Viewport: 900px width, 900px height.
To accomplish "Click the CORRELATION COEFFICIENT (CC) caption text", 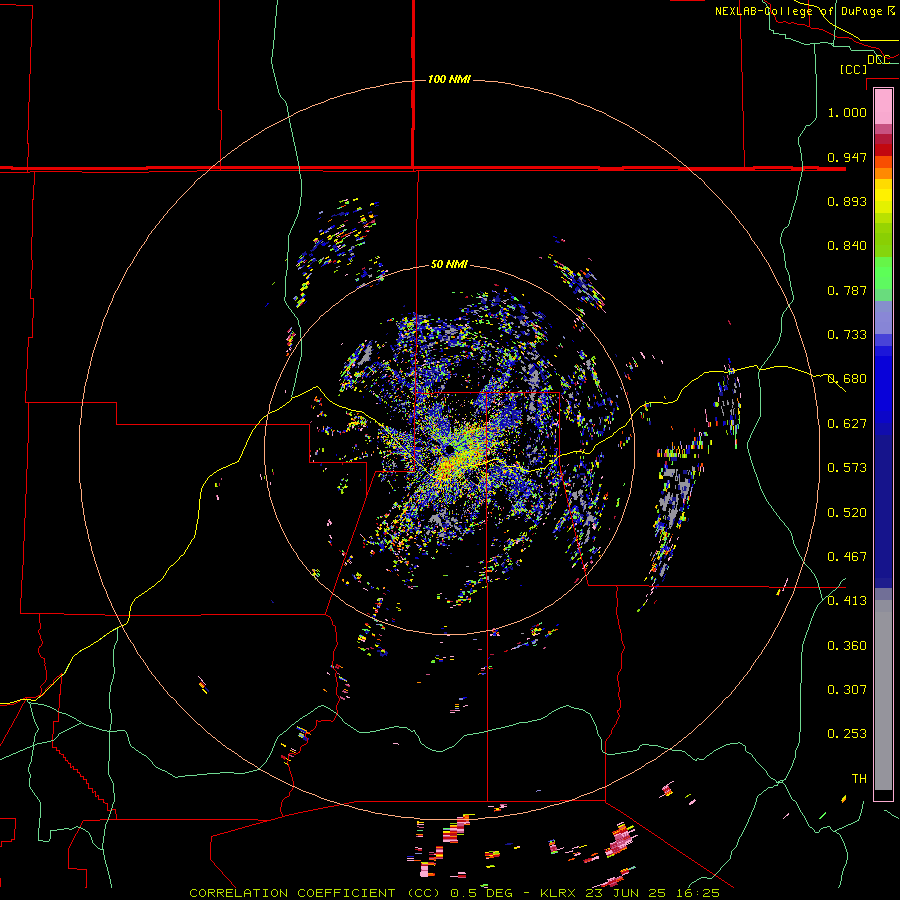I will tap(315, 893).
